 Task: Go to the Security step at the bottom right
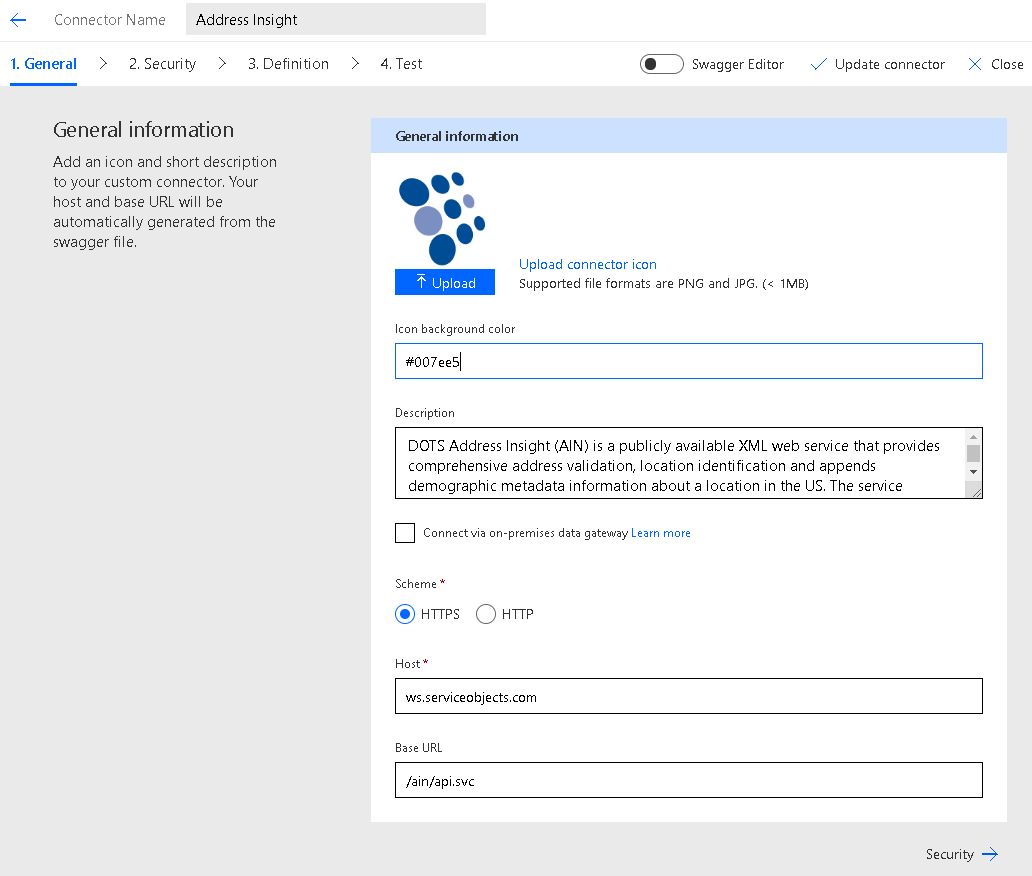(950, 854)
